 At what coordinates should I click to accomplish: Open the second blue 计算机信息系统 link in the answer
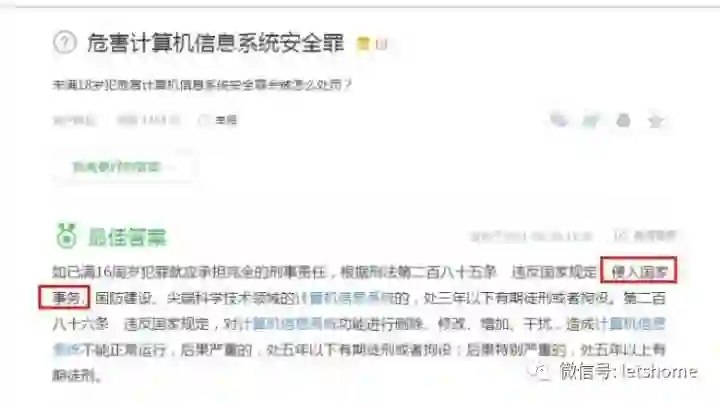click(x=286, y=324)
